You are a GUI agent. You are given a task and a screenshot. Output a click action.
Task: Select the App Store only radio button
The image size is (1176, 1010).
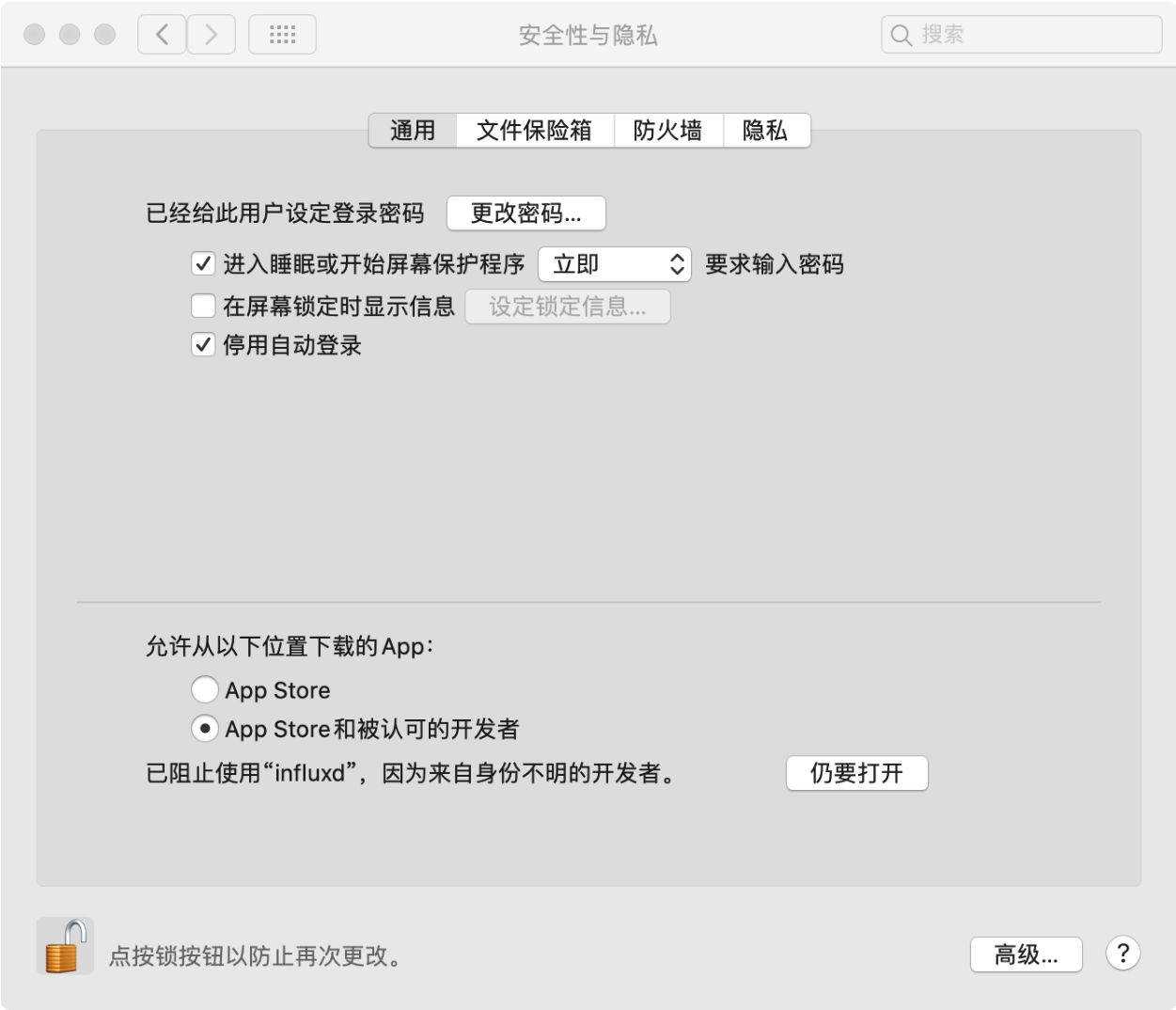205,689
